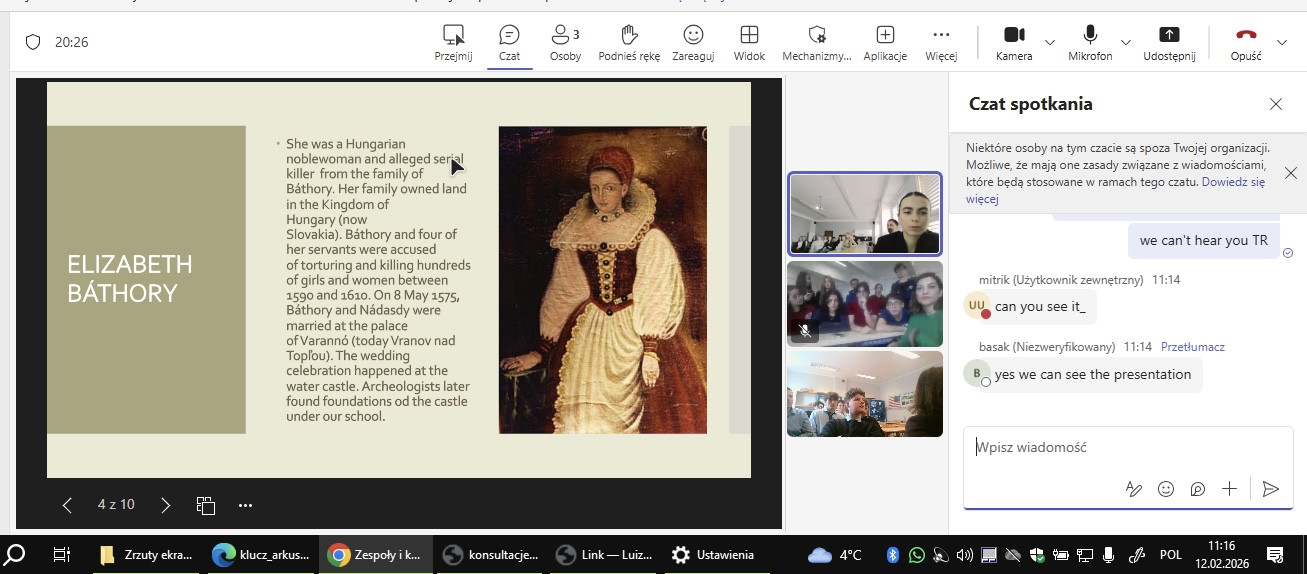
Task: Go to the next presentation slide
Action: click(x=166, y=505)
